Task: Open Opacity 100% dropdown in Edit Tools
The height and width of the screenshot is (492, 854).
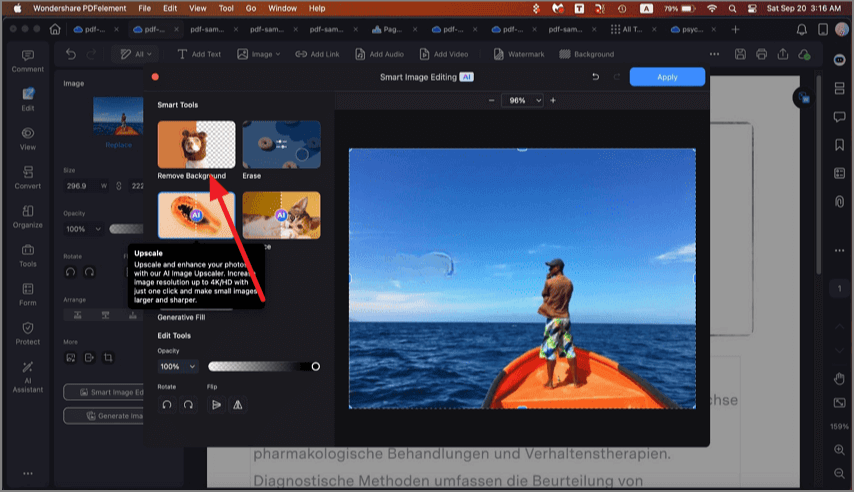Action: (x=178, y=367)
